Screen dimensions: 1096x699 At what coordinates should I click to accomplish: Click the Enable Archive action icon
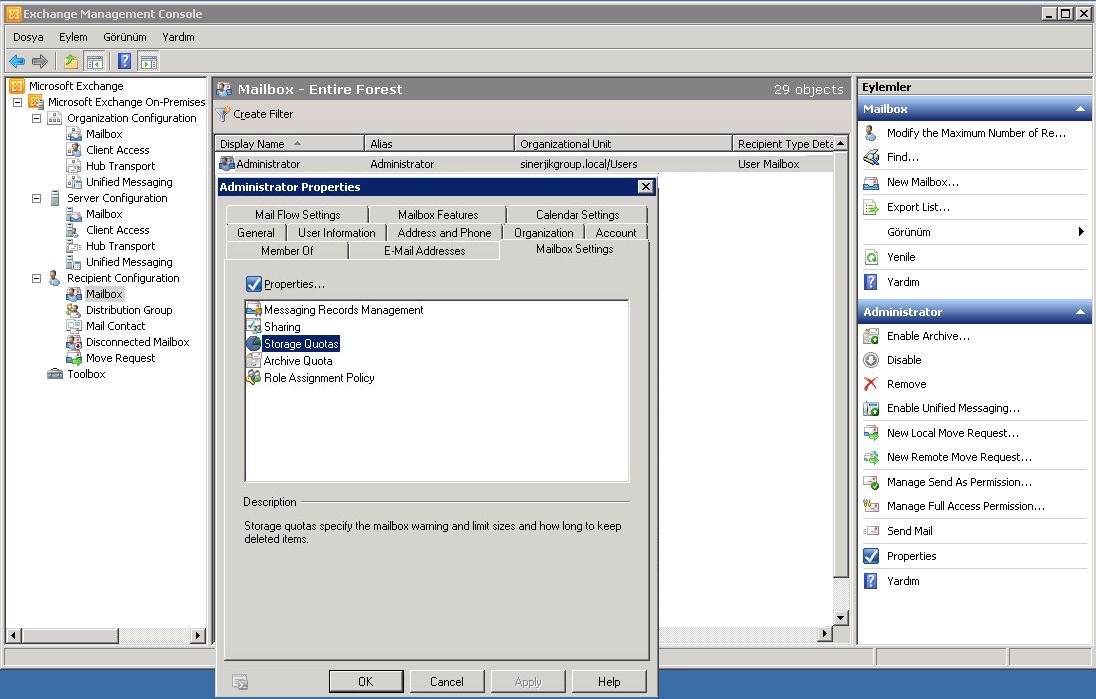pos(871,336)
